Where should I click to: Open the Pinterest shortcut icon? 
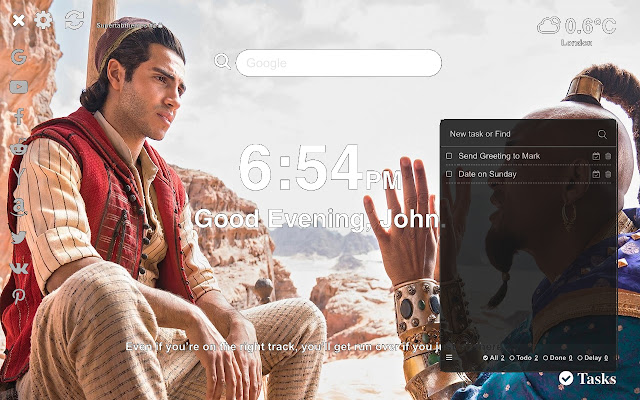[19, 297]
